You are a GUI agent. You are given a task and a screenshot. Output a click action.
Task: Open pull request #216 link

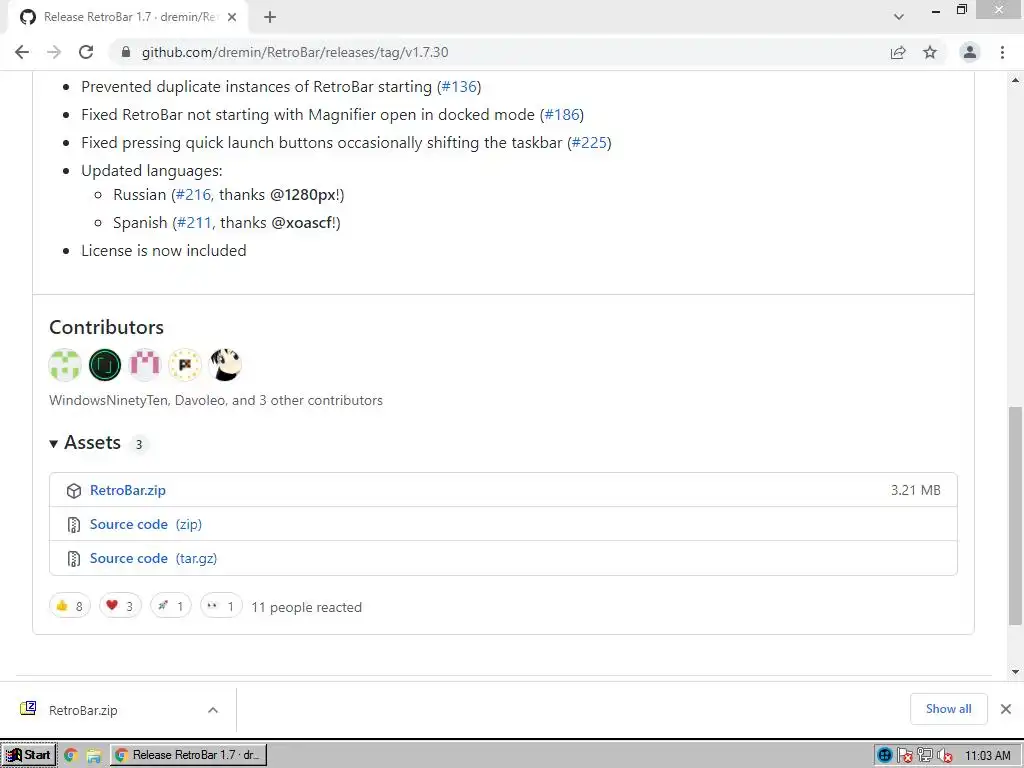[x=193, y=195]
